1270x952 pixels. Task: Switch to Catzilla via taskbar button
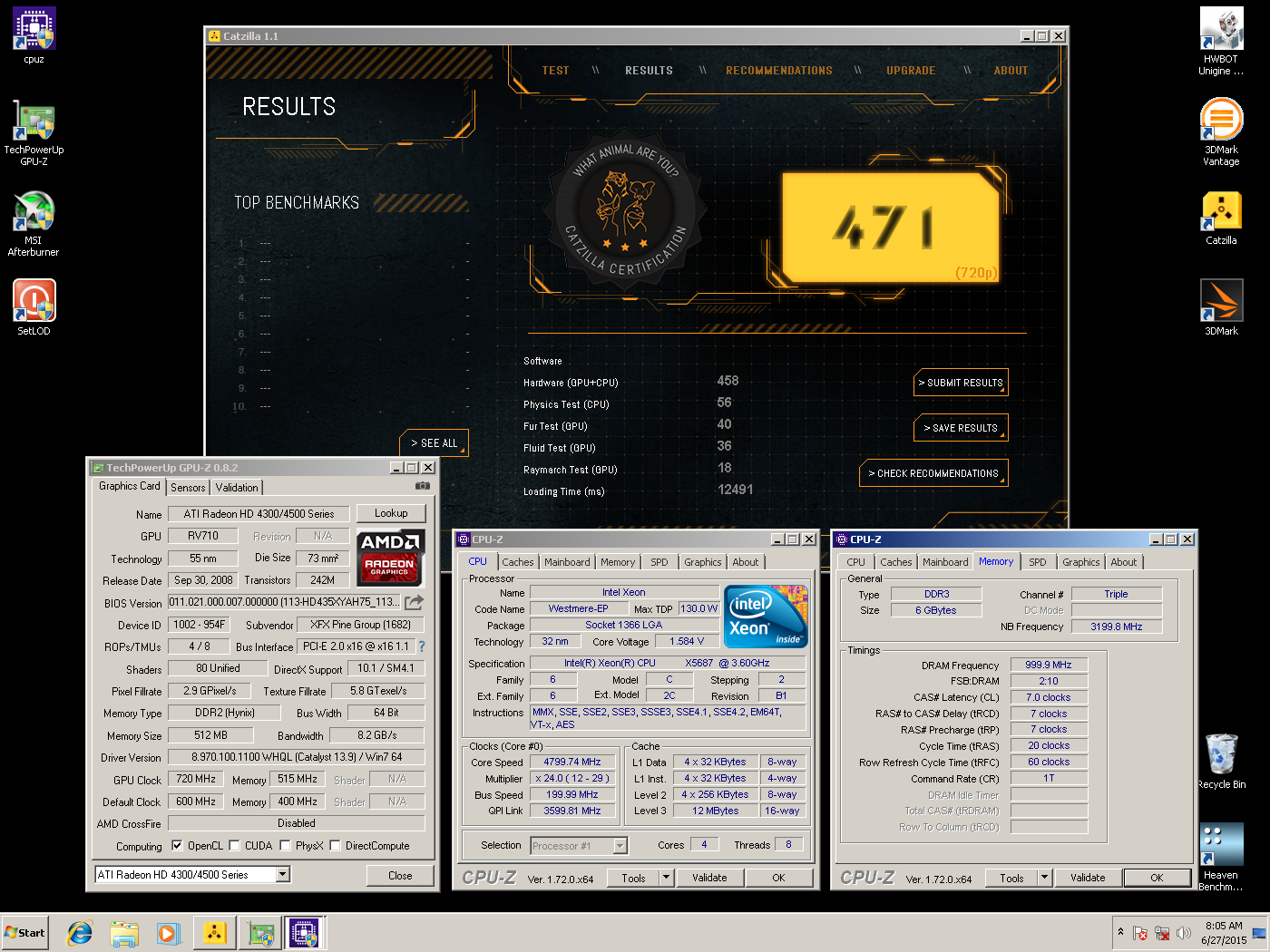pos(215,932)
